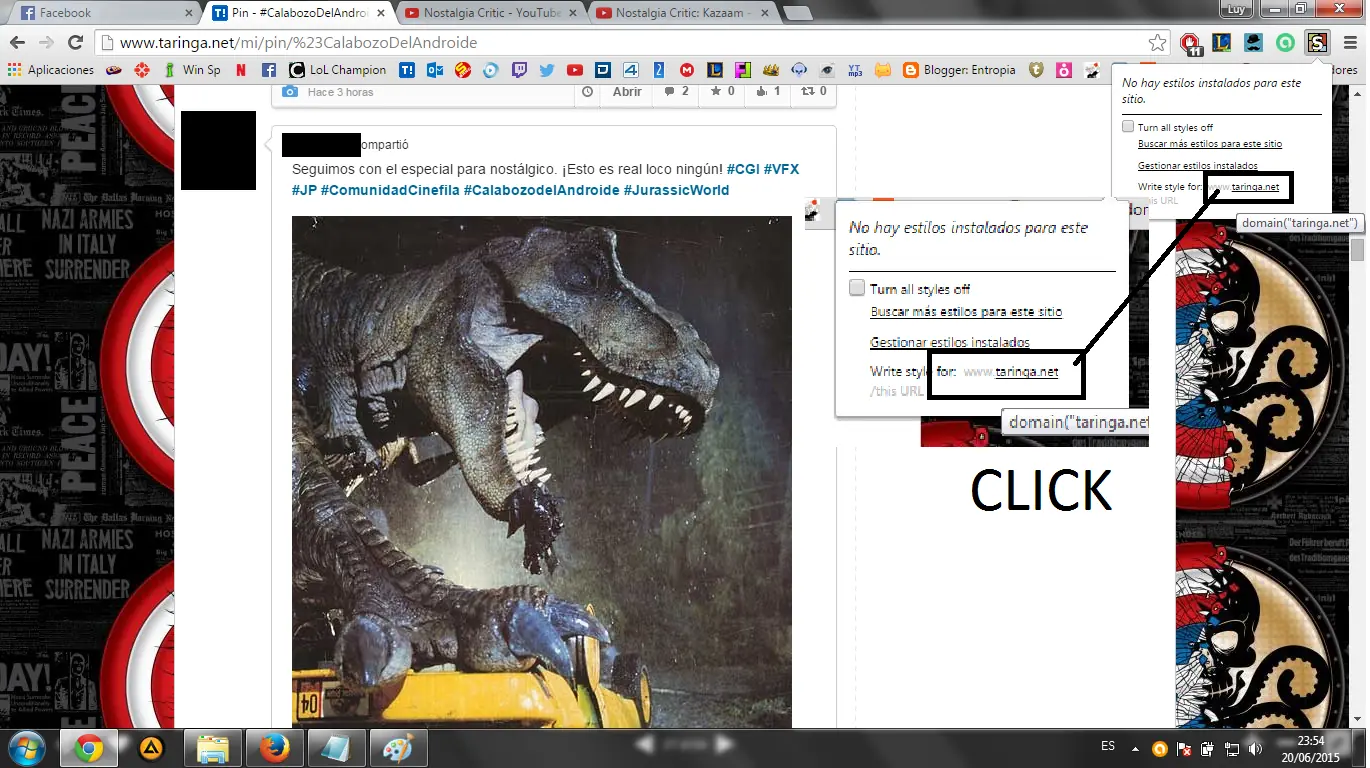Open the League of Legends extension in the toolbar
This screenshot has height=768, width=1370.
1222,43
